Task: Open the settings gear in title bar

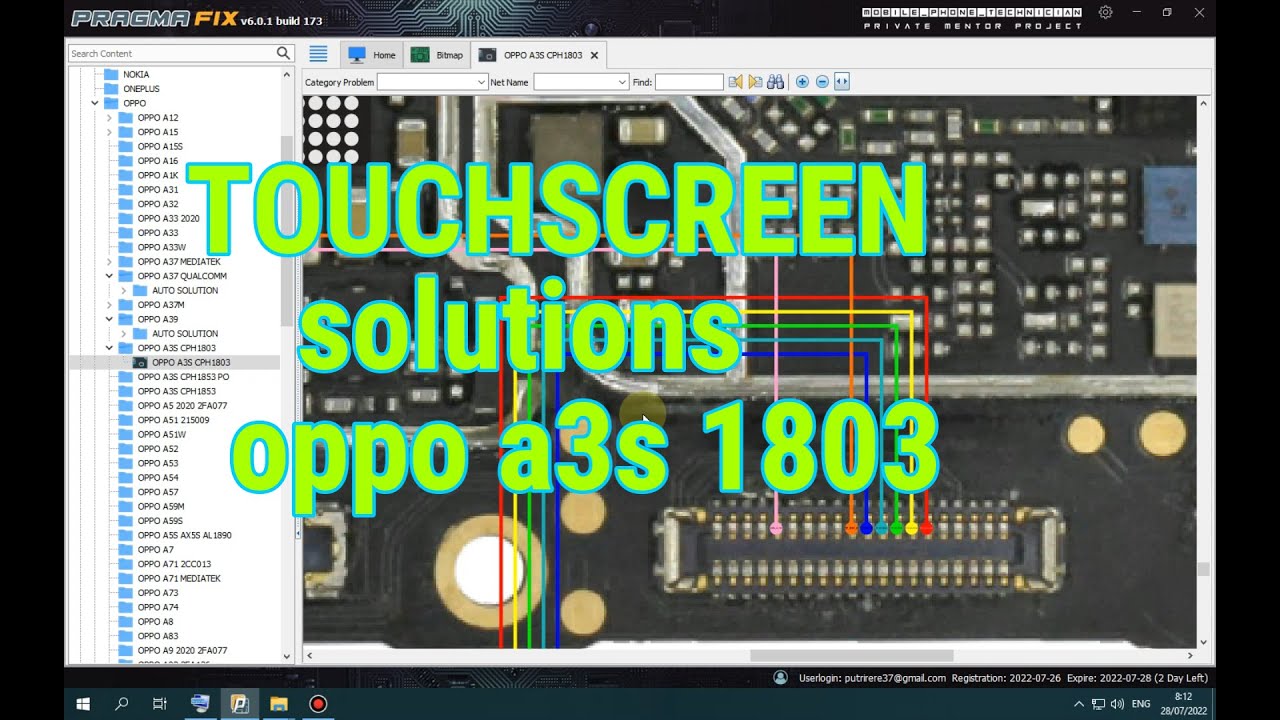Action: [1105, 12]
